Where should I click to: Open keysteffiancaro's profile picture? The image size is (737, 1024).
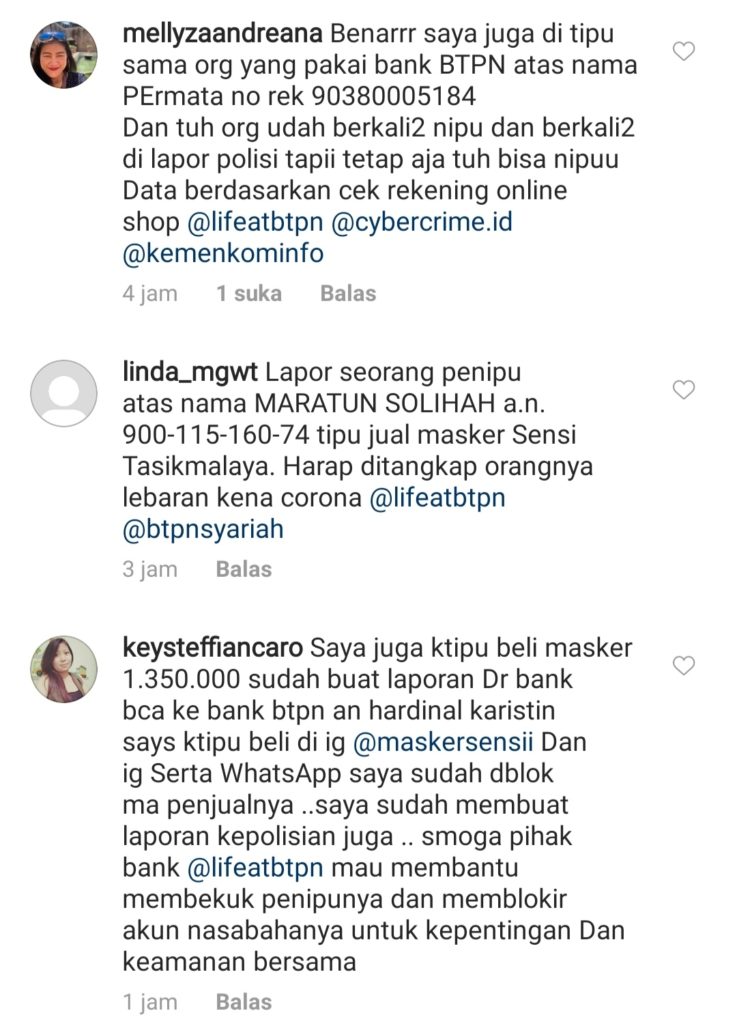64,669
